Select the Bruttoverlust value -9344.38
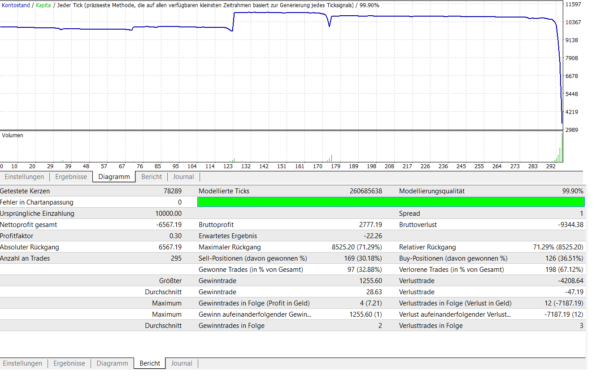600x384 pixels. (x=571, y=225)
